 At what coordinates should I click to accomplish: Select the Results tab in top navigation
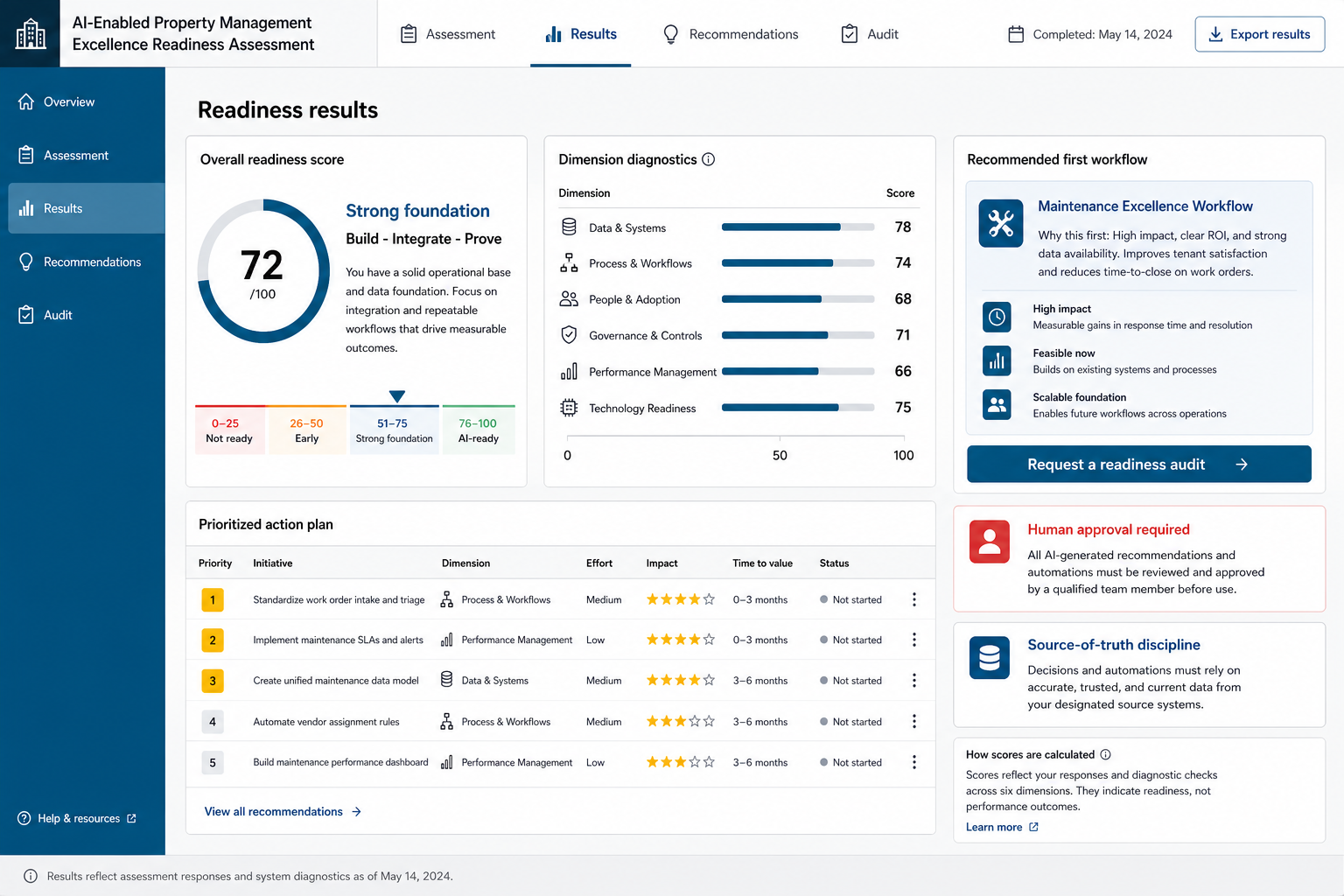pos(580,34)
